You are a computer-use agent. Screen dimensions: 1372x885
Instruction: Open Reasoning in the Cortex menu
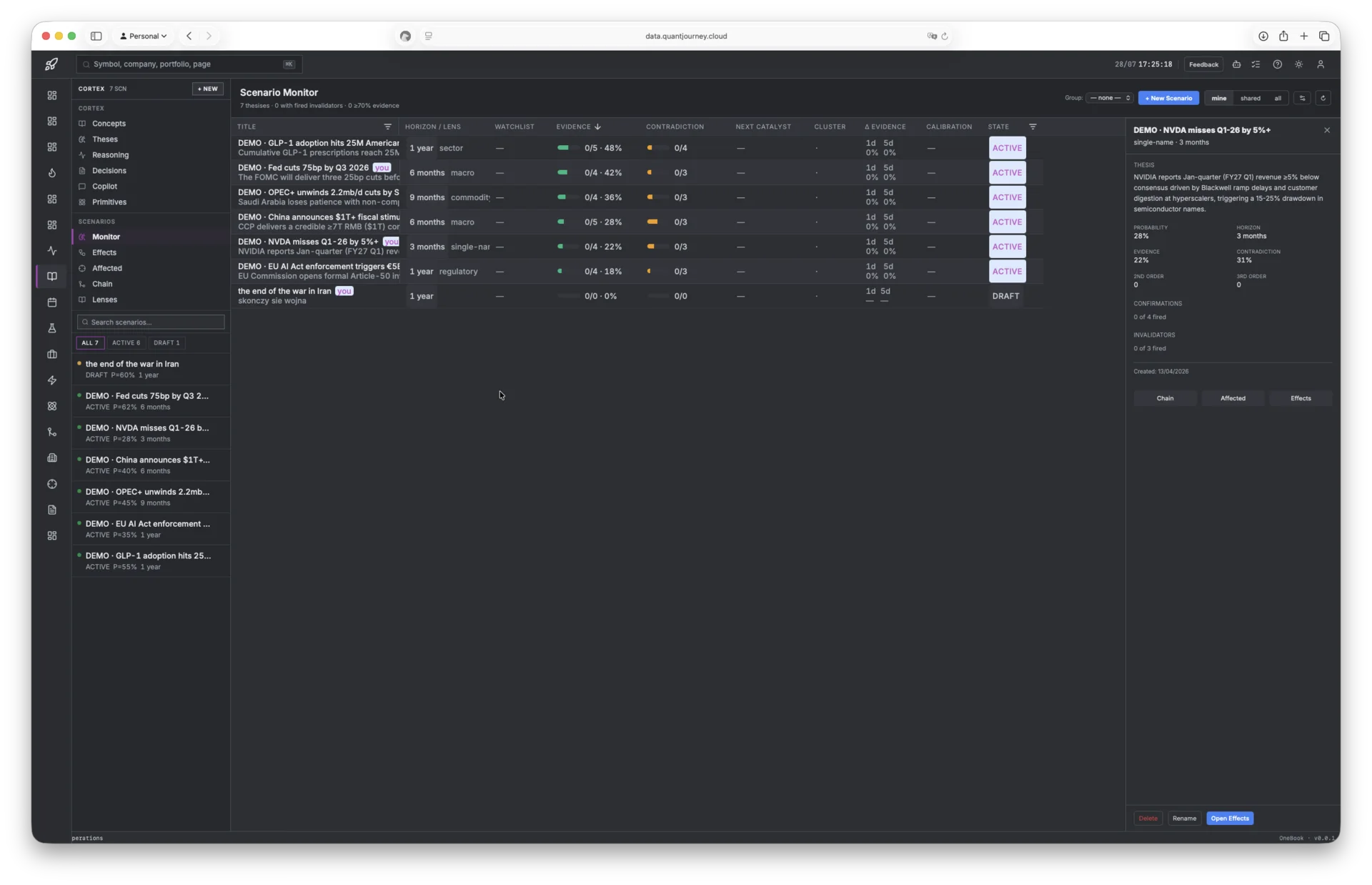pyautogui.click(x=110, y=155)
